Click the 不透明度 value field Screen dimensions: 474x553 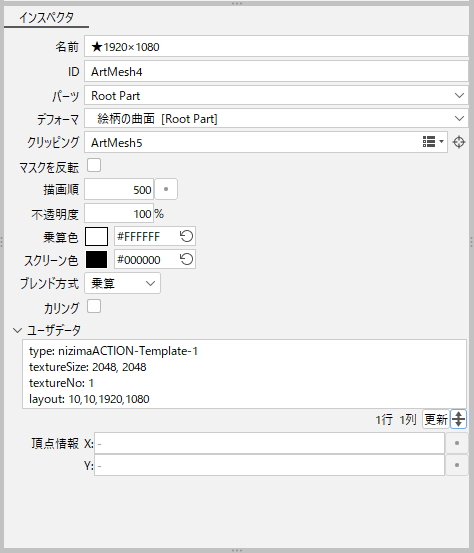[119, 213]
